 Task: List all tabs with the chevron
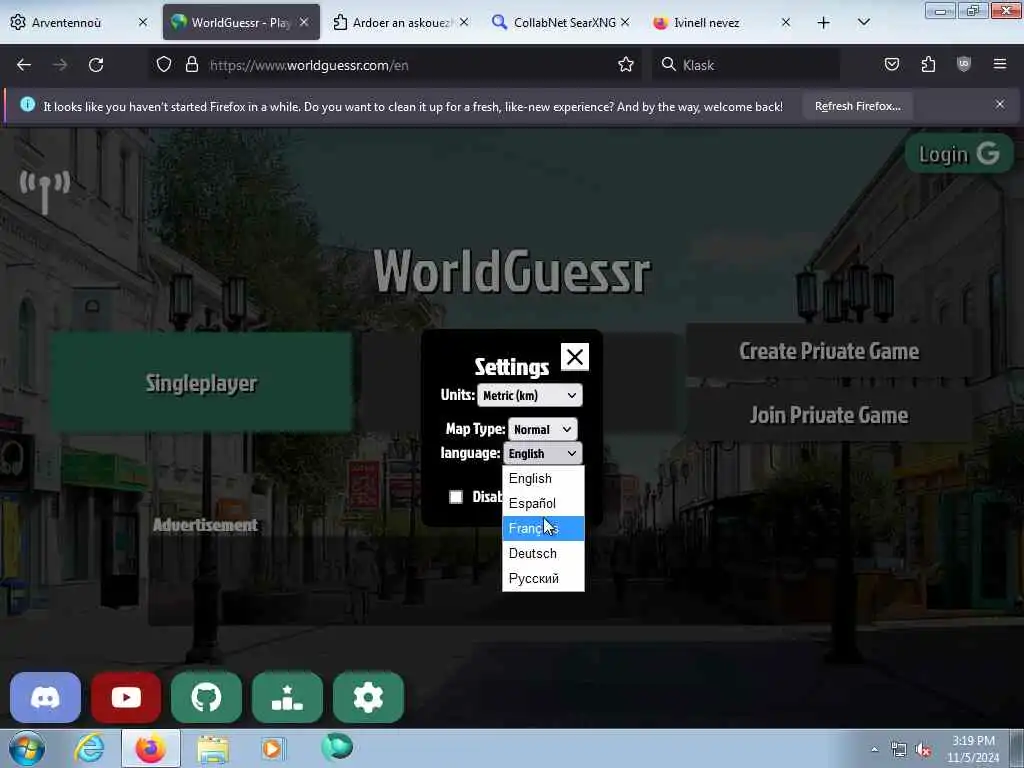coord(863,22)
